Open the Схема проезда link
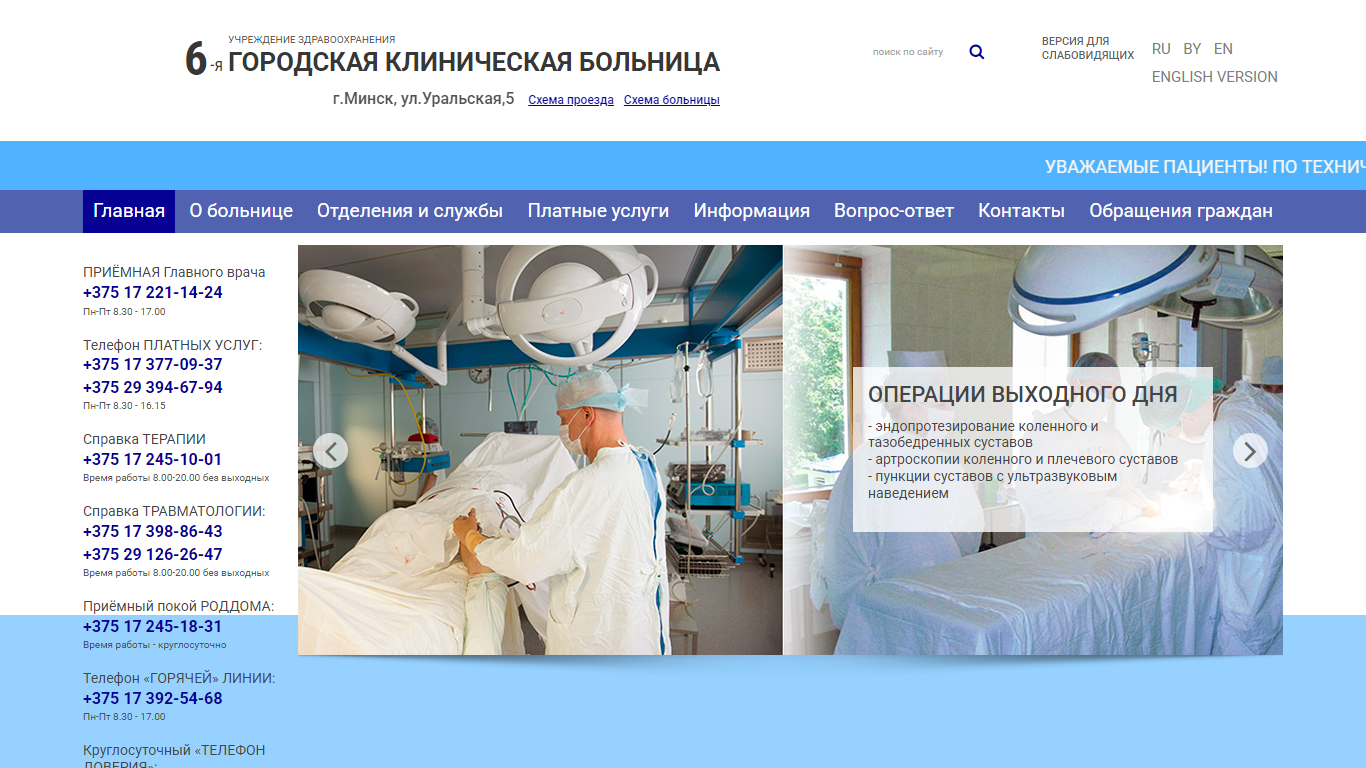 click(571, 100)
